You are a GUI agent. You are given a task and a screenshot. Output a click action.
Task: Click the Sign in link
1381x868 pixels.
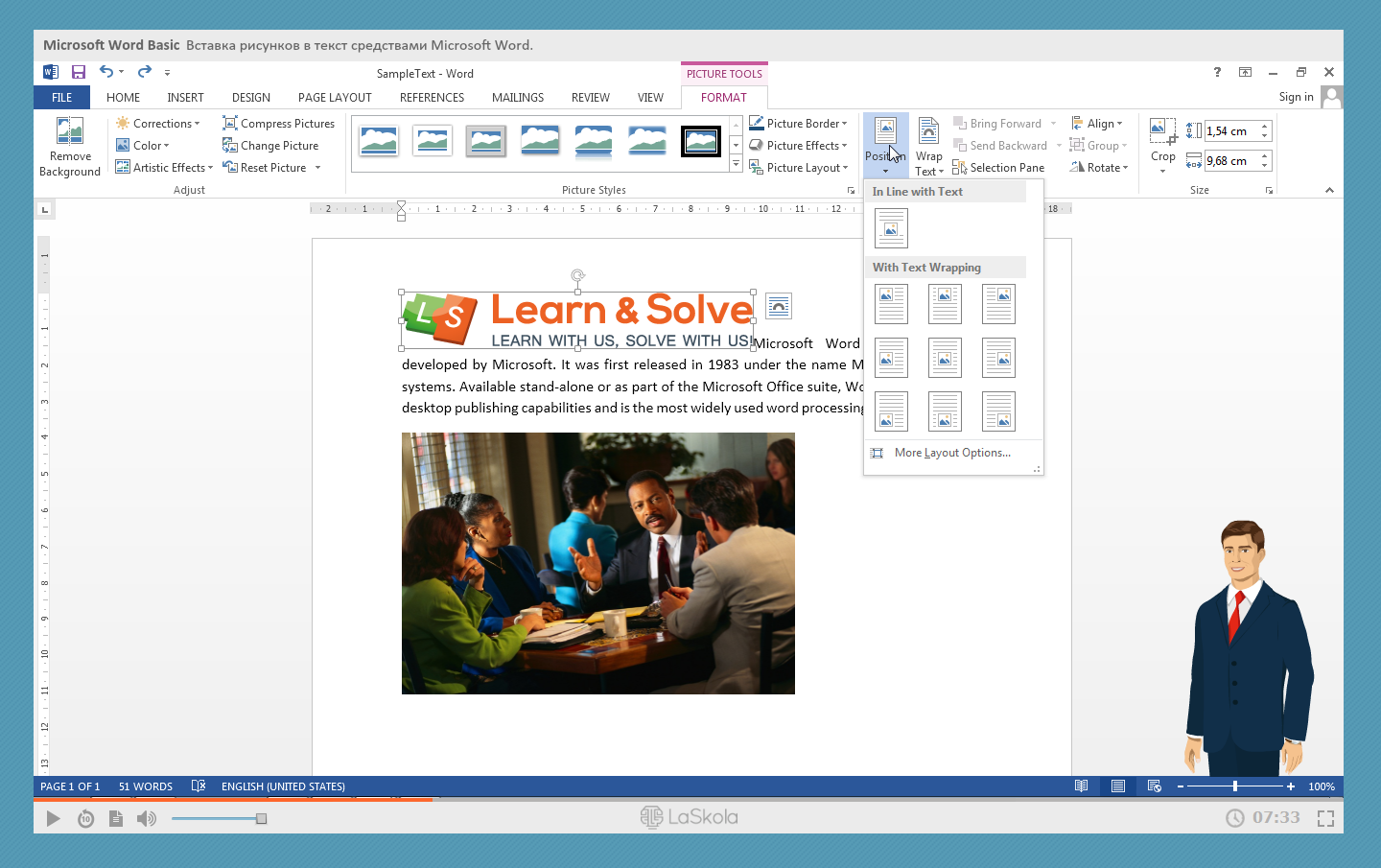(x=1296, y=97)
